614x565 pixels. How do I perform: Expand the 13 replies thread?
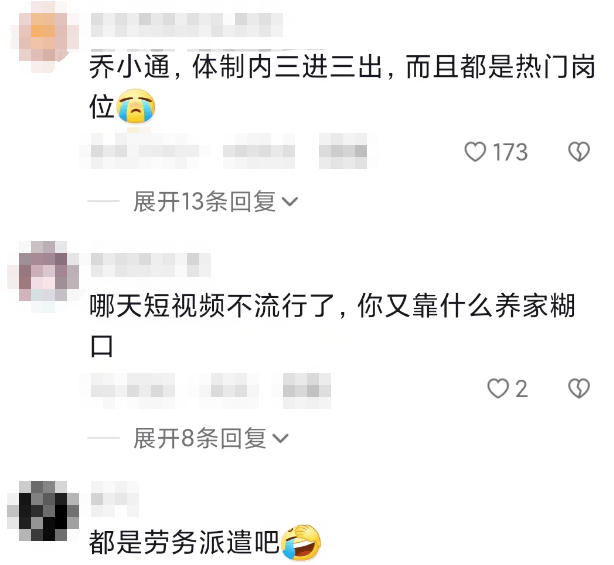215,202
